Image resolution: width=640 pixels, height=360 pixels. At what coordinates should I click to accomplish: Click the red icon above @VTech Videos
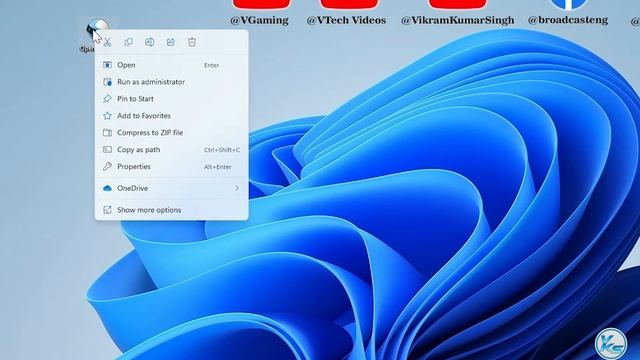(349, 4)
